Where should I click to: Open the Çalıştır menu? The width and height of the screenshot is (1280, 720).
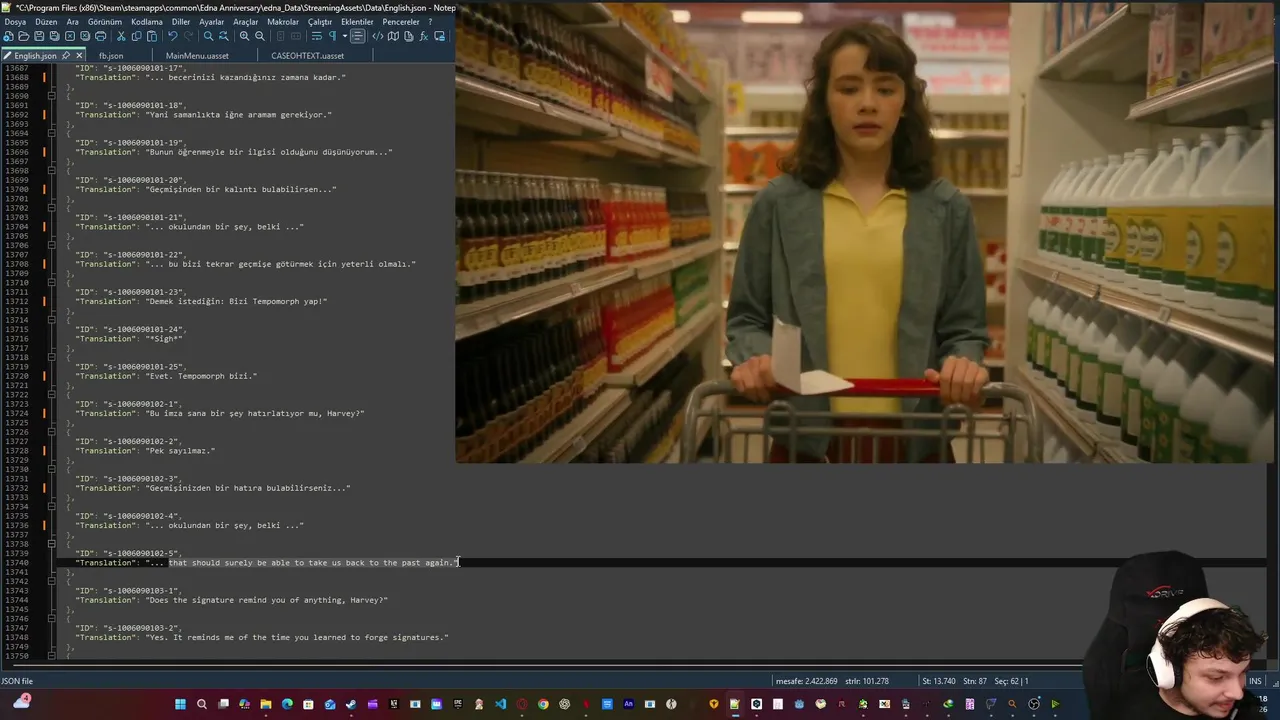(320, 22)
